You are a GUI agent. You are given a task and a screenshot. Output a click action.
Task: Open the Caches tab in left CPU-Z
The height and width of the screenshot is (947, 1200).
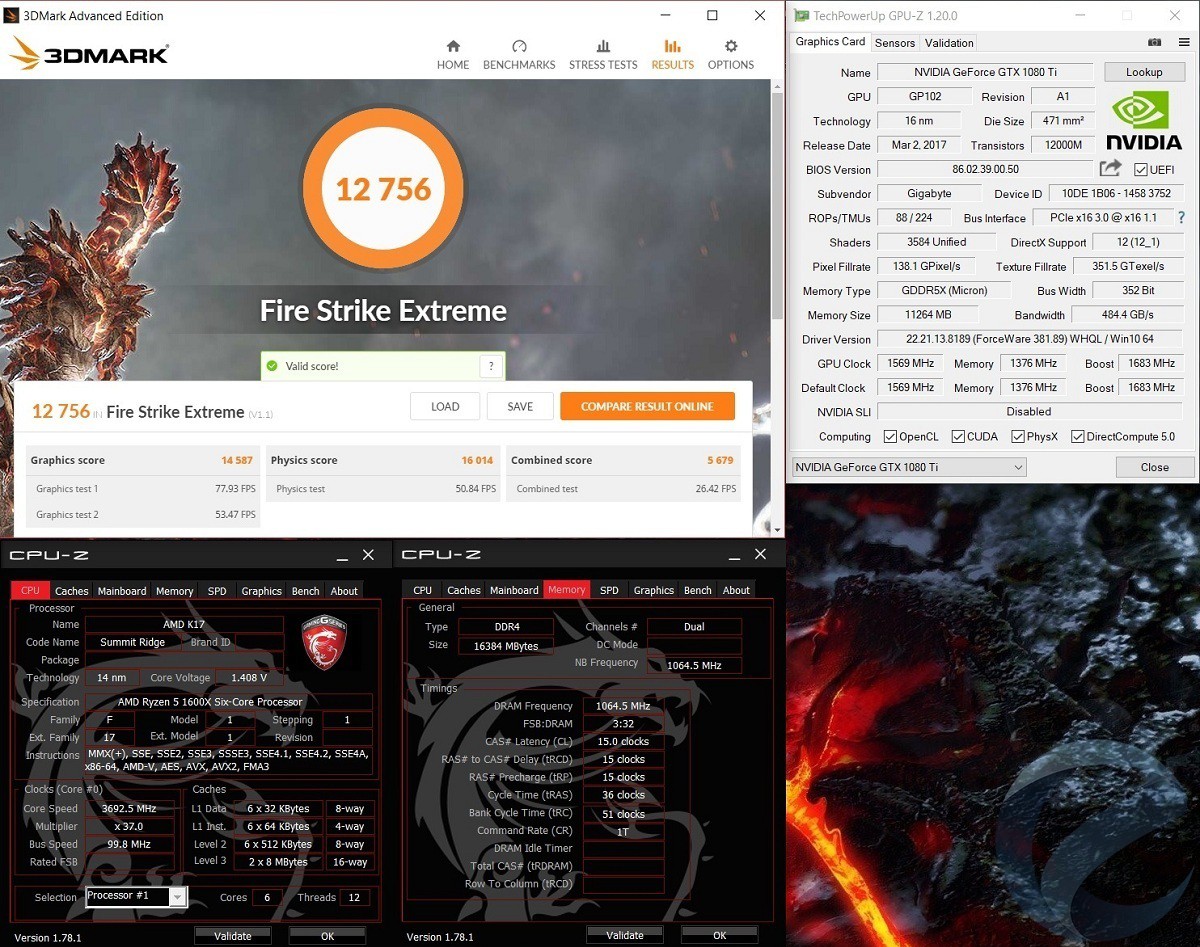coord(71,591)
